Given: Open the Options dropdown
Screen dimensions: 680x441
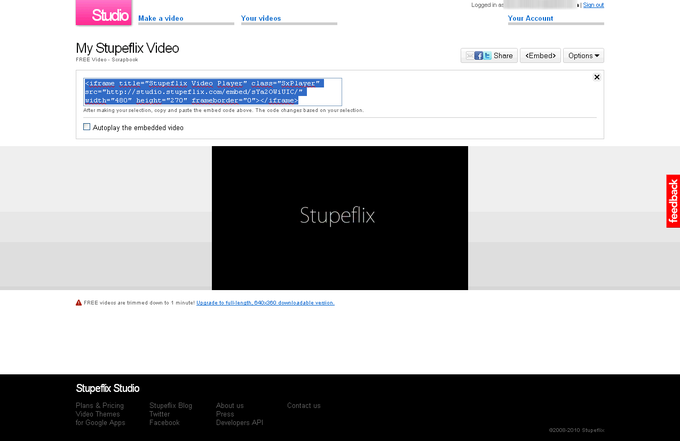Looking at the screenshot, I should [x=583, y=56].
